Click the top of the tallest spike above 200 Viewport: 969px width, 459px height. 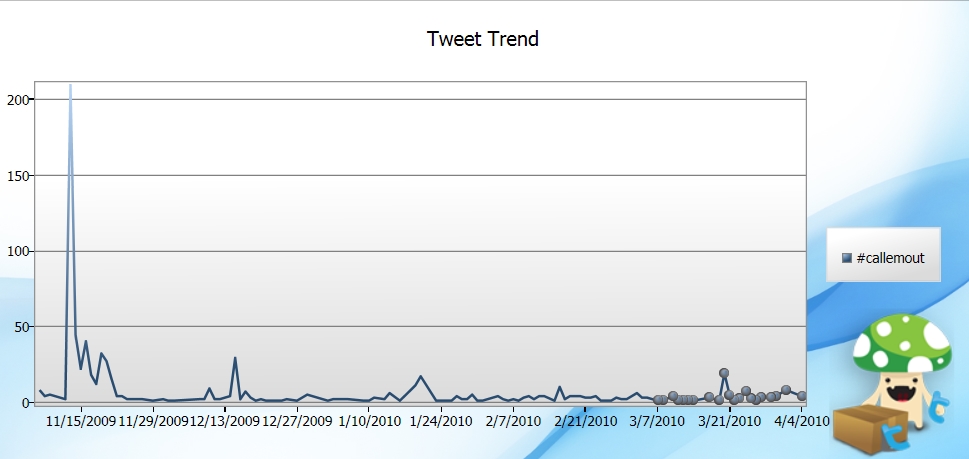(x=70, y=85)
